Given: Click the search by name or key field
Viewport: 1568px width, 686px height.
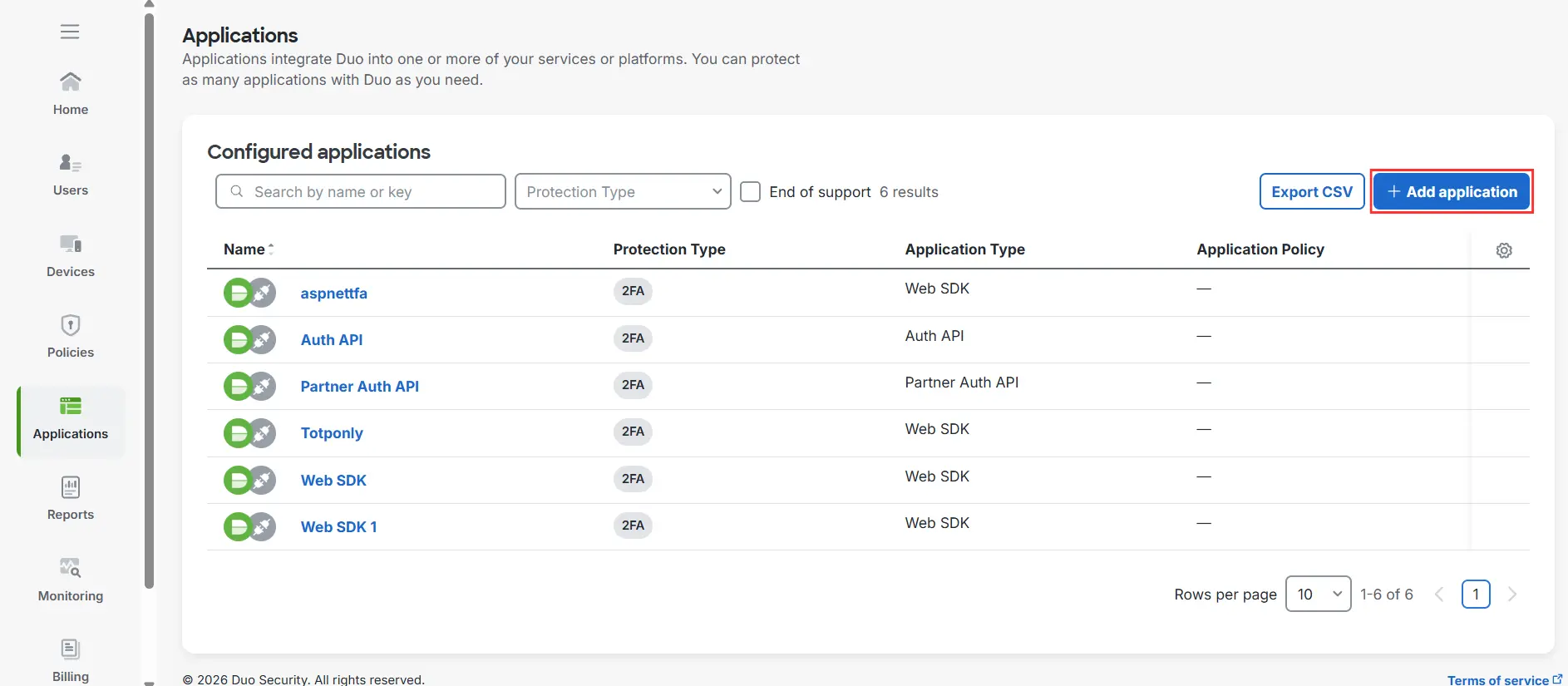Looking at the screenshot, I should pos(360,191).
